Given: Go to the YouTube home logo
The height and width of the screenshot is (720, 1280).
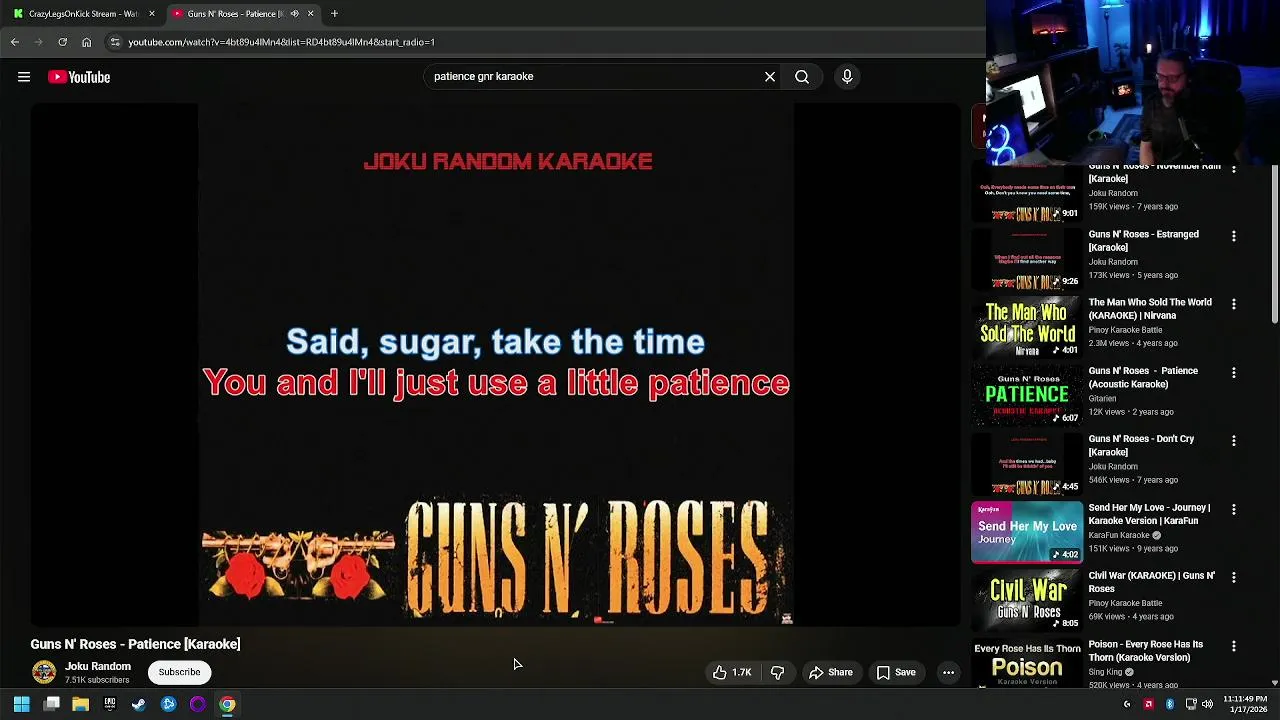Looking at the screenshot, I should tap(79, 77).
